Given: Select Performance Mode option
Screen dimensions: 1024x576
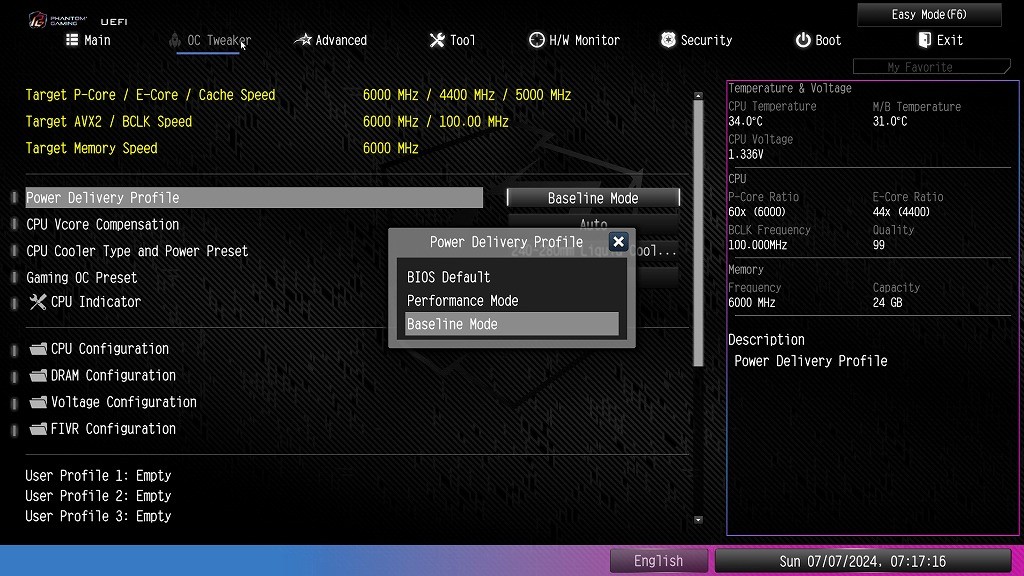Looking at the screenshot, I should pyautogui.click(x=462, y=301).
